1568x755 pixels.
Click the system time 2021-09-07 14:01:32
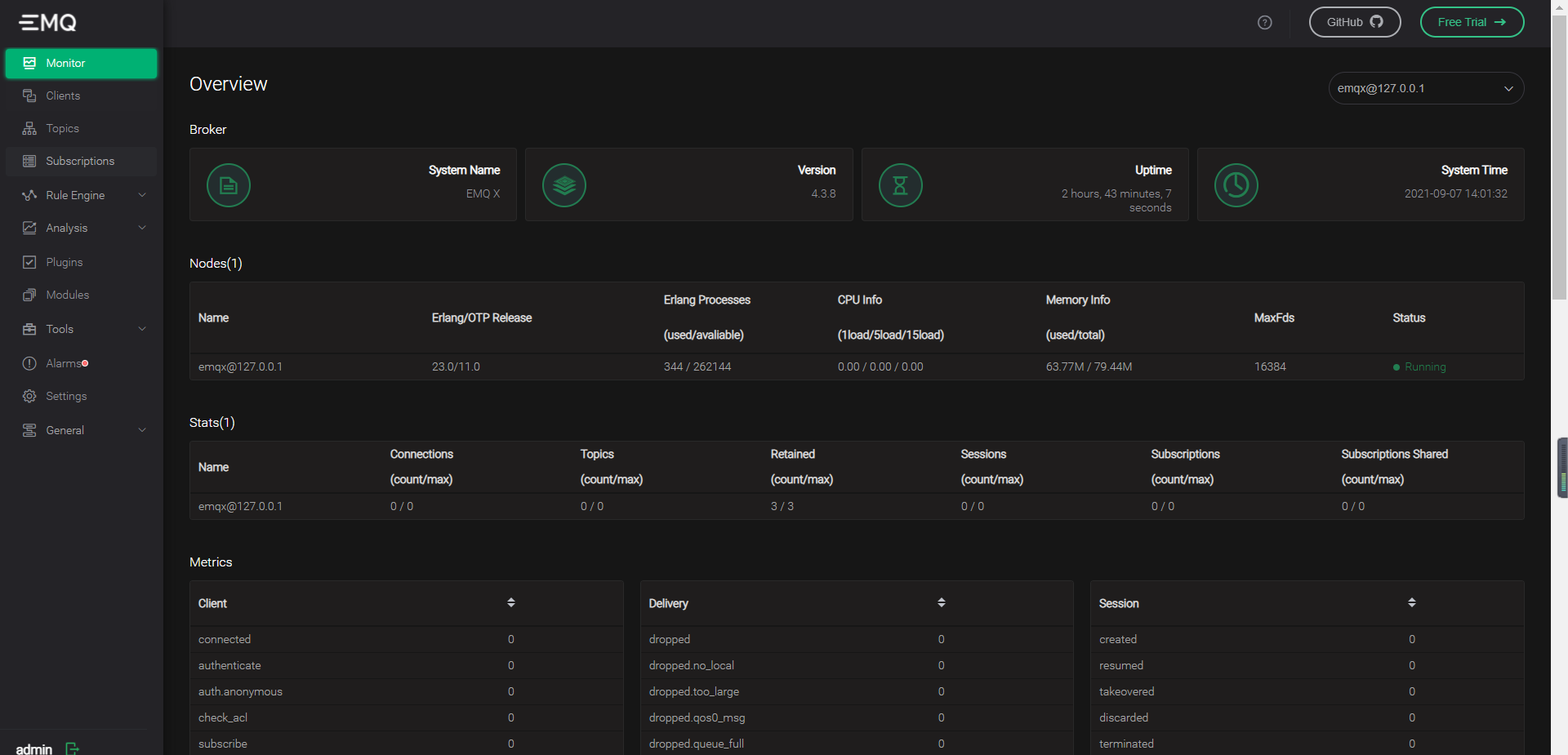[x=1456, y=193]
